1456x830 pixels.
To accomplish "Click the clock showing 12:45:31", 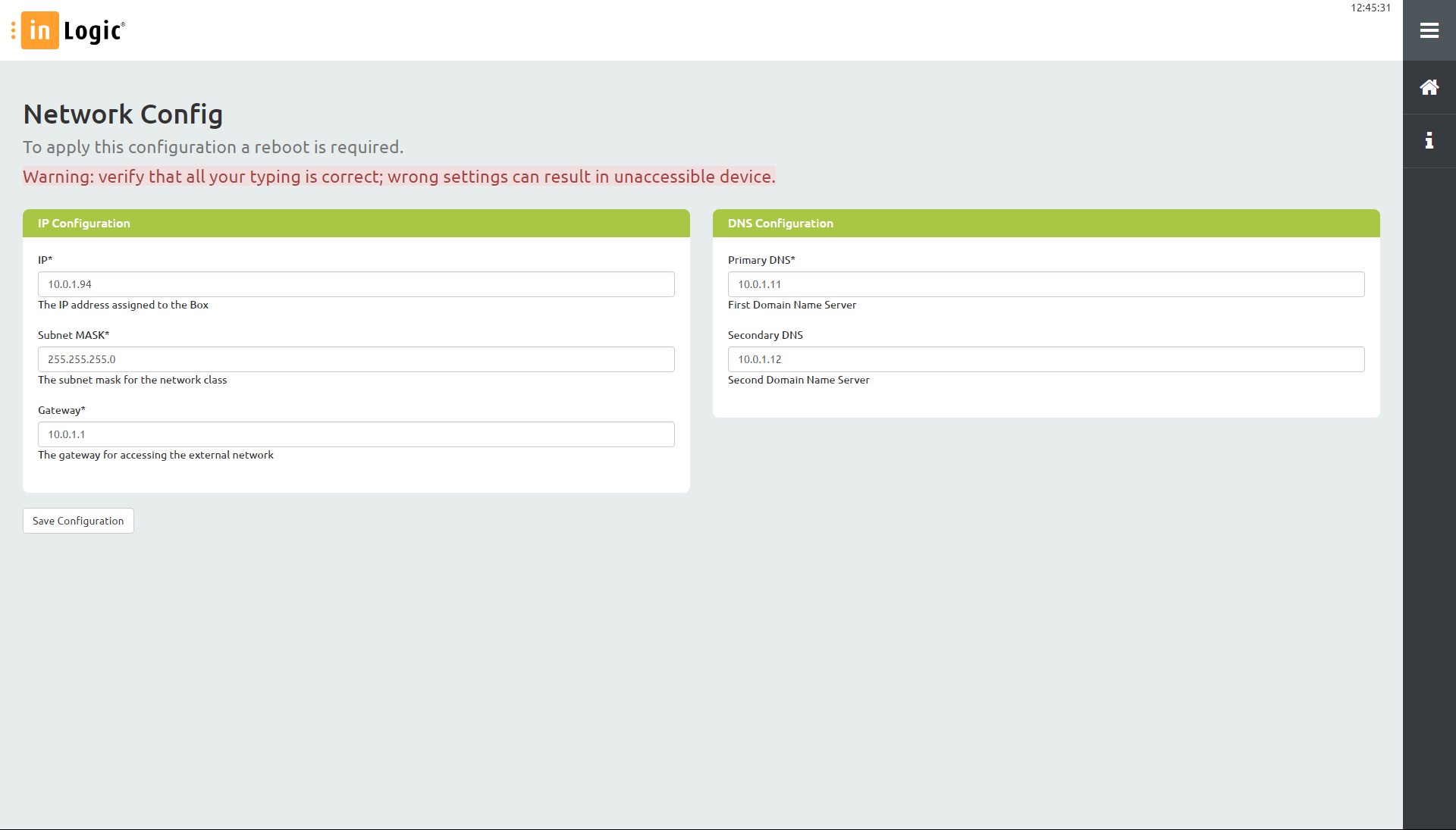I will click(x=1370, y=8).
